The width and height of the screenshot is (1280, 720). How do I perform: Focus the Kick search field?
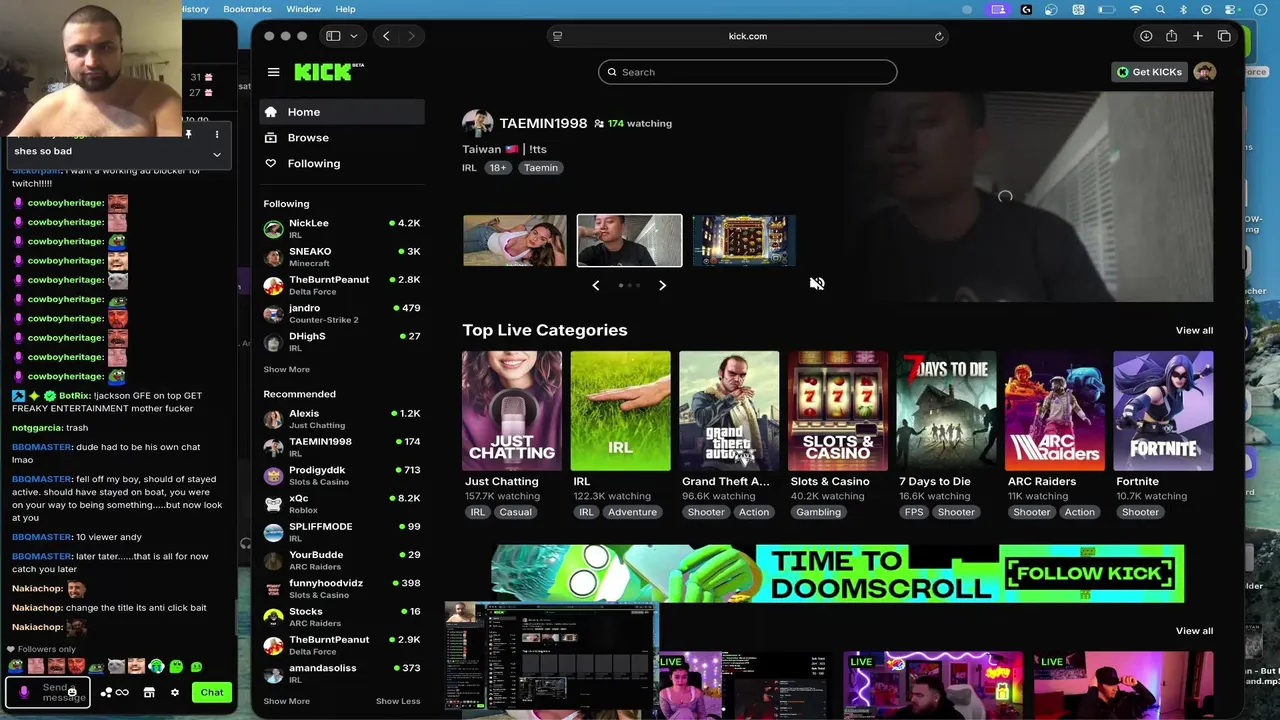coord(748,72)
